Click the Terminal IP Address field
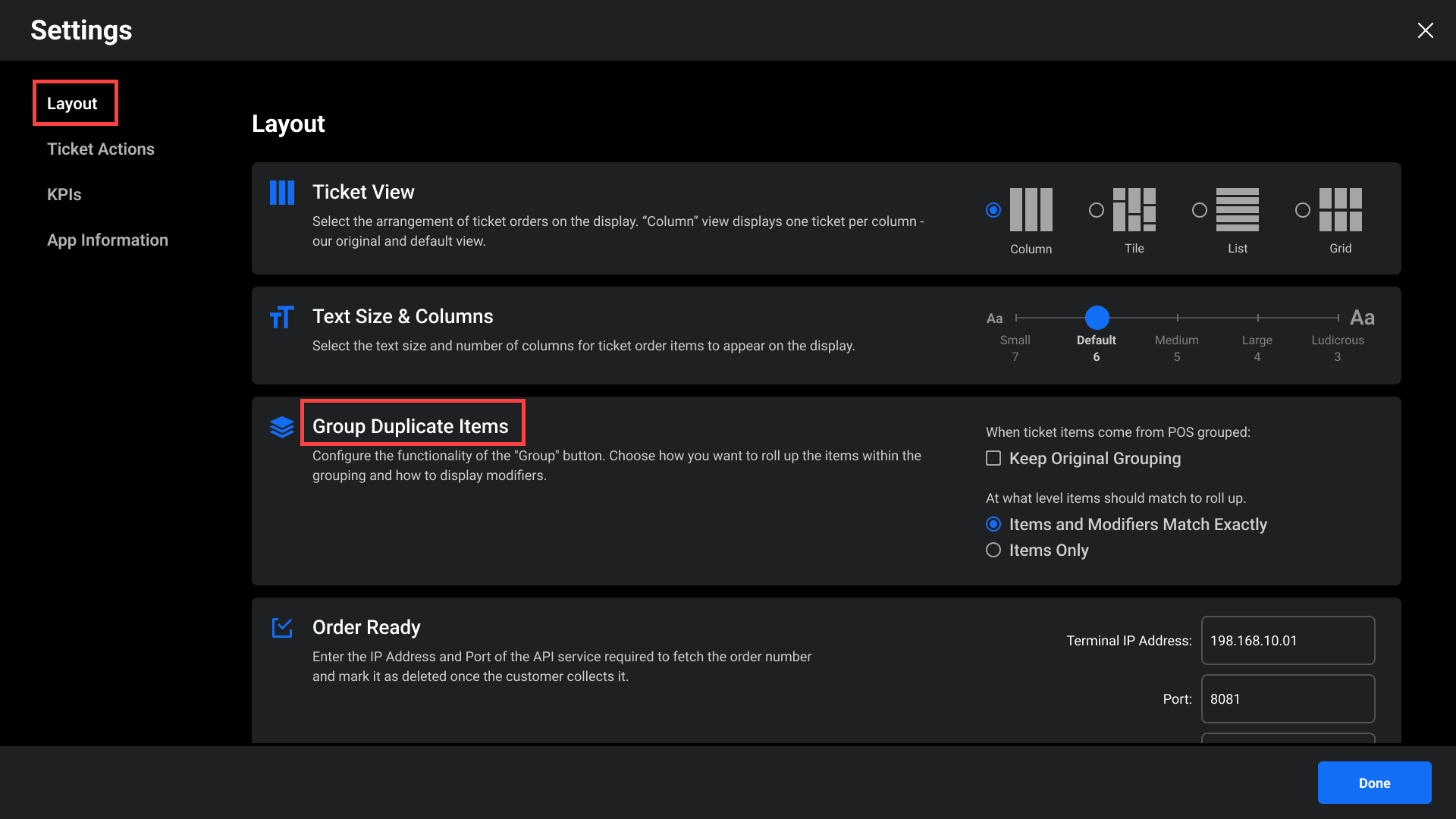The height and width of the screenshot is (819, 1456). [x=1288, y=640]
